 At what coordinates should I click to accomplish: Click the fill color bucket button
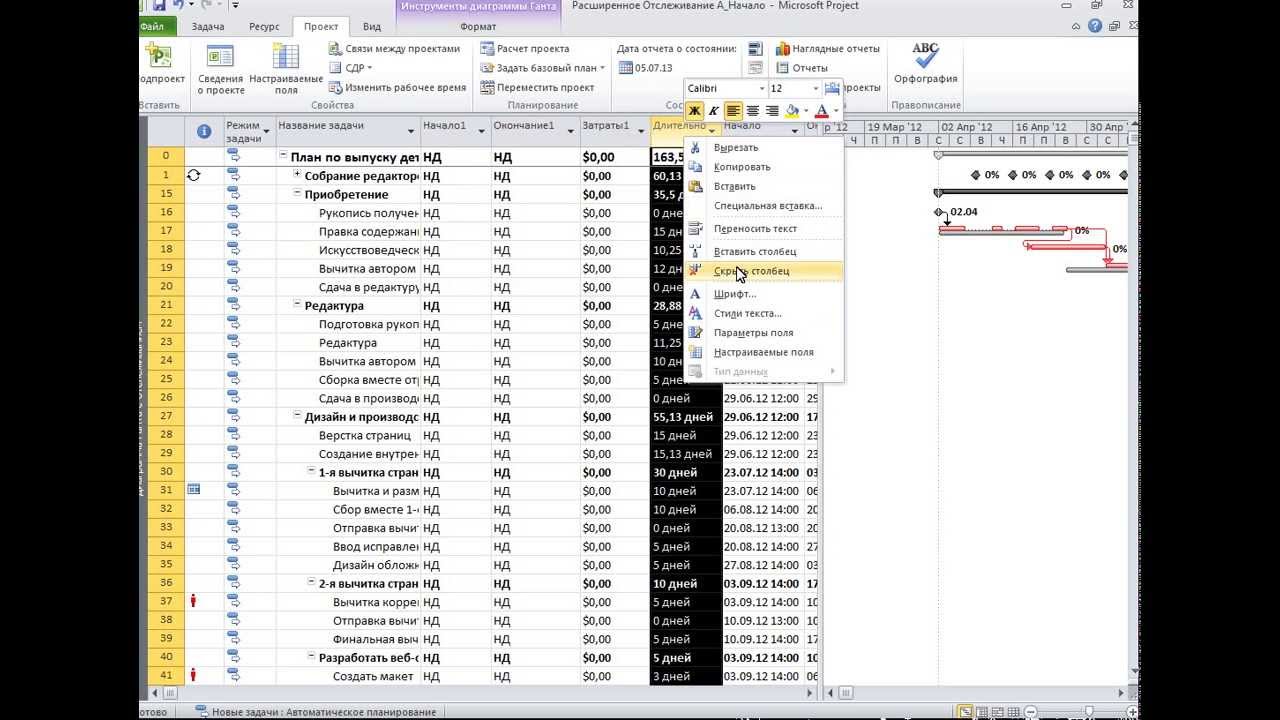[x=792, y=111]
